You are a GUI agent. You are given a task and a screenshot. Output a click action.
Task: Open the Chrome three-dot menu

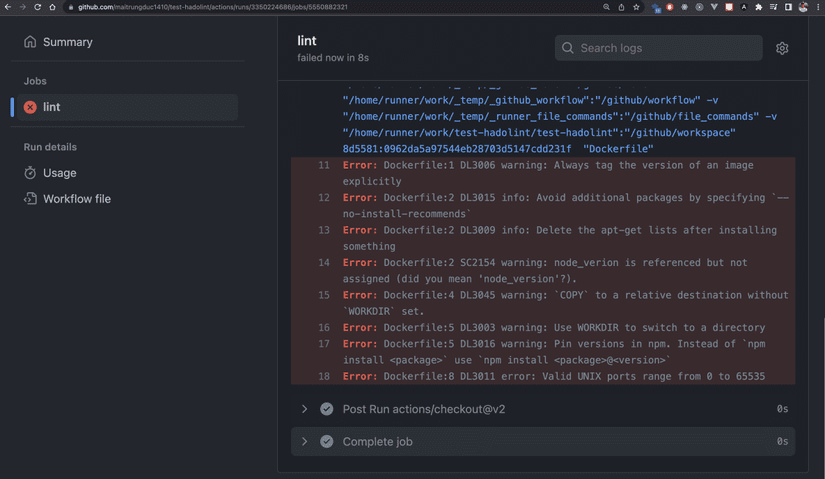(x=818, y=7)
